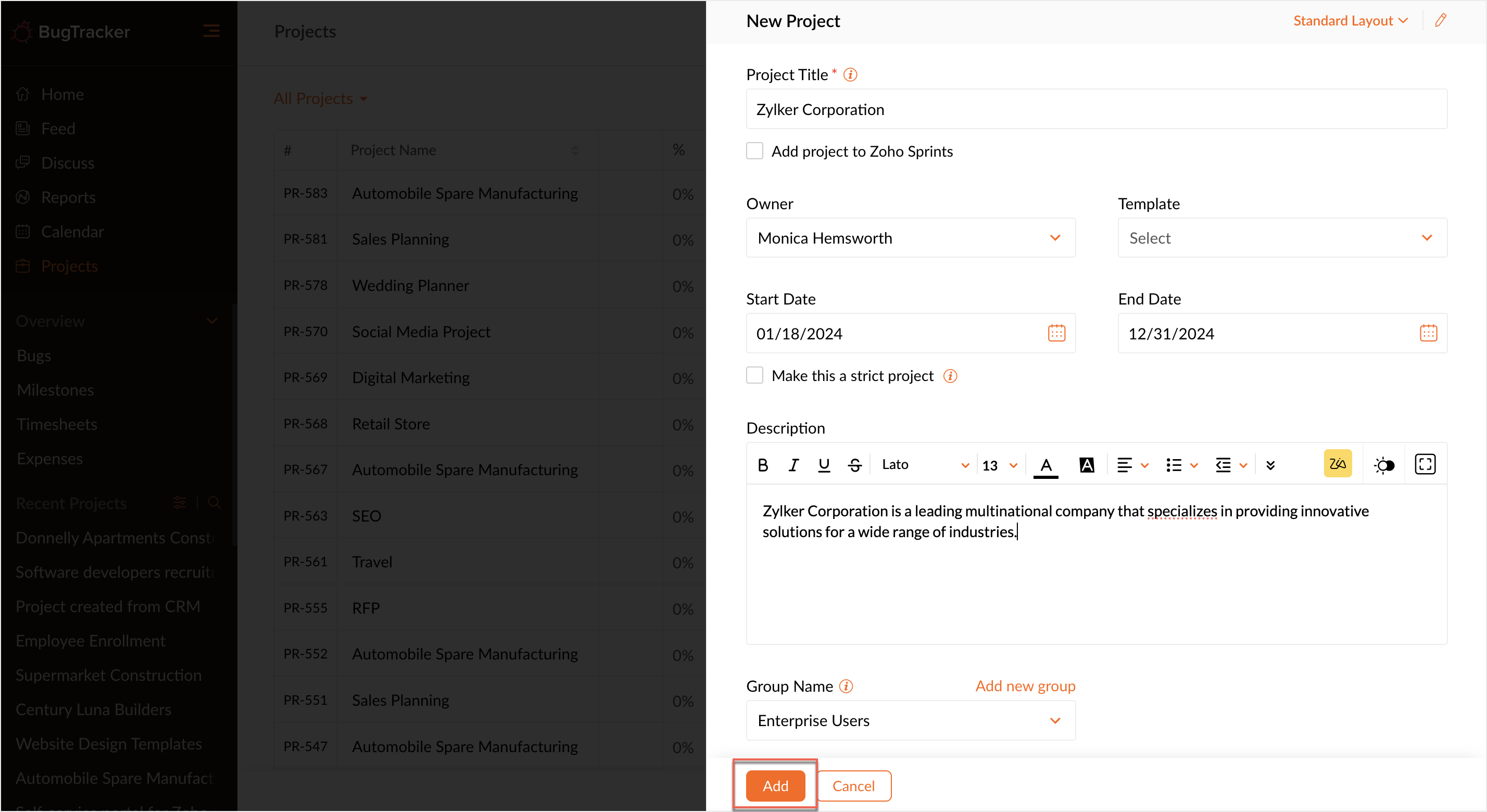Image resolution: width=1487 pixels, height=812 pixels.
Task: Open End Date calendar picker icon
Action: tap(1428, 333)
